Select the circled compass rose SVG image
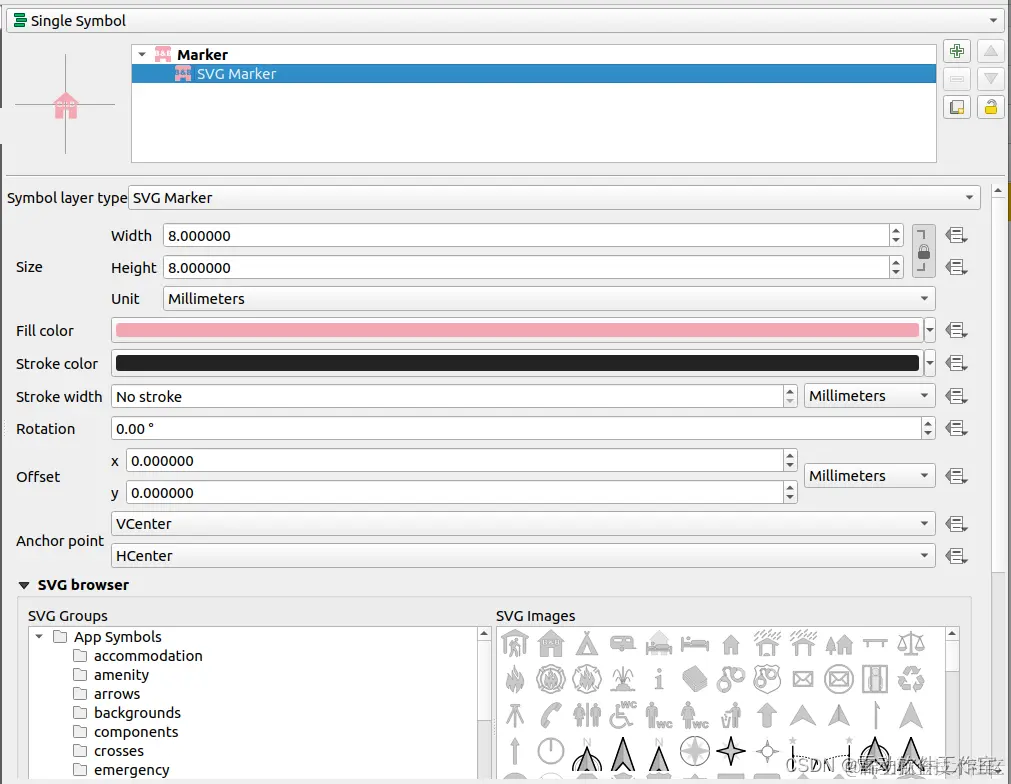This screenshot has width=1011, height=784. pyautogui.click(x=695, y=751)
